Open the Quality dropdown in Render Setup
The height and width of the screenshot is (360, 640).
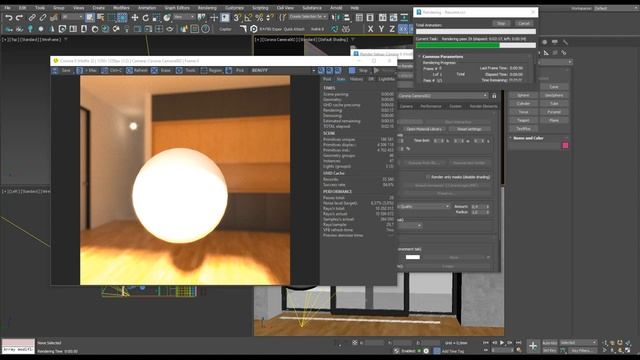pyautogui.click(x=424, y=207)
